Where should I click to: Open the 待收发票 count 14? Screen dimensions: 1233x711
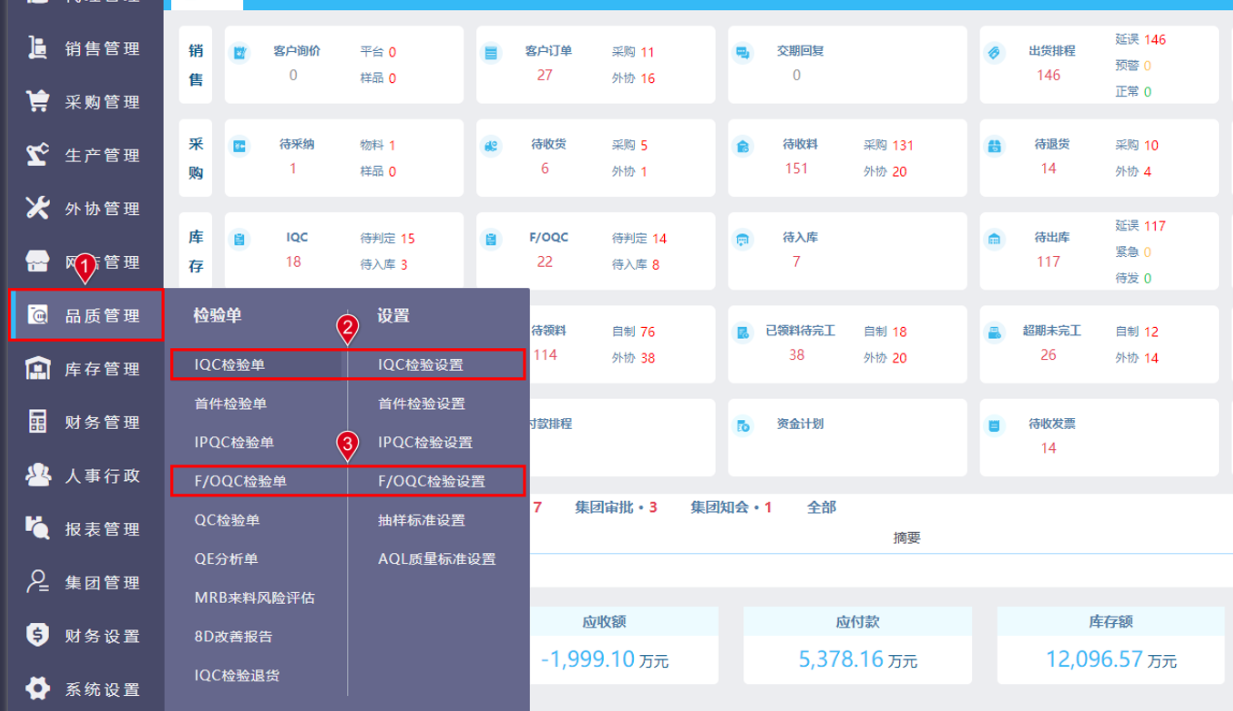[1048, 448]
